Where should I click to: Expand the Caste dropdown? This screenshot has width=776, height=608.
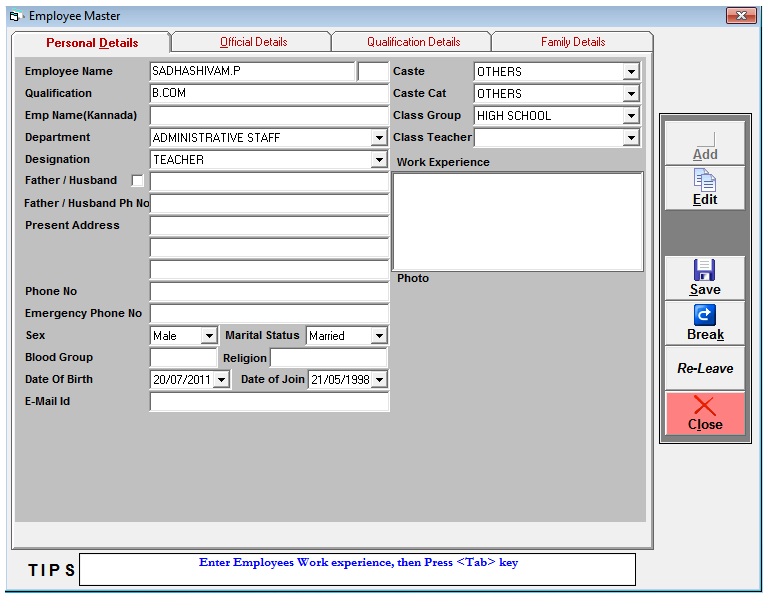point(631,72)
